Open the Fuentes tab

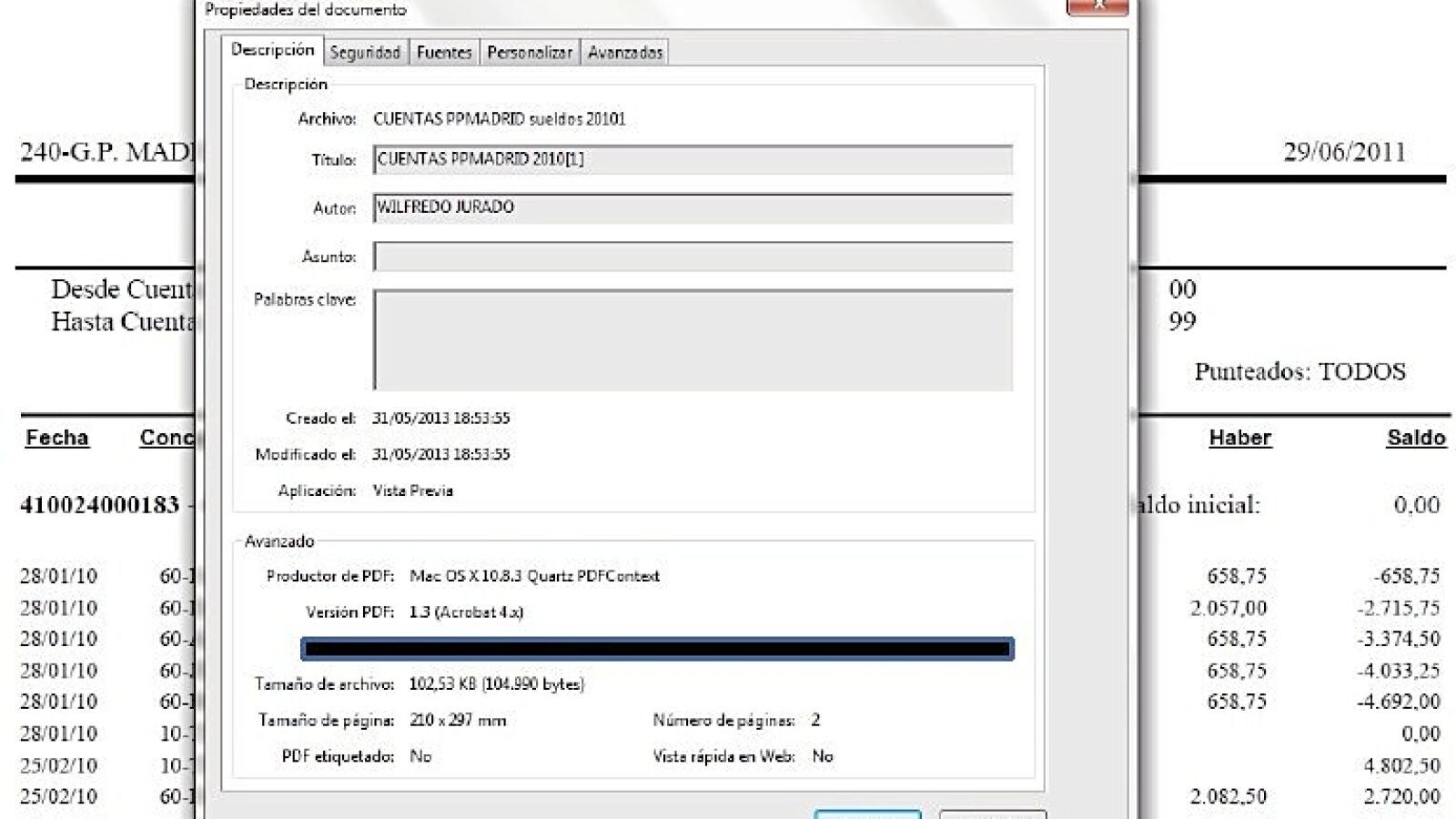click(x=444, y=53)
